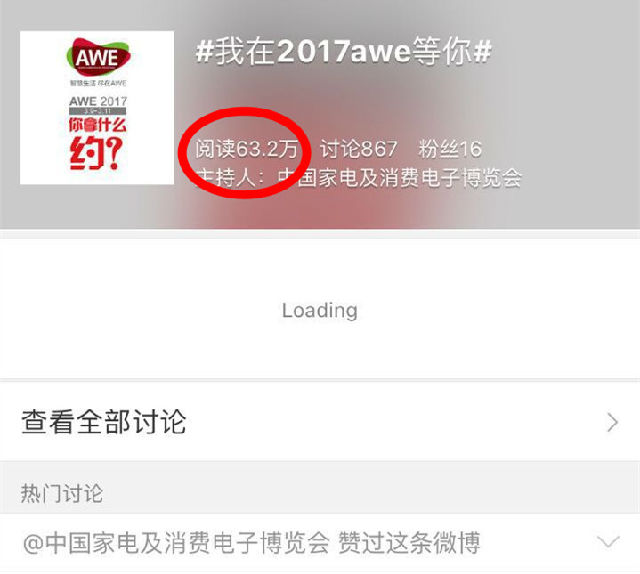Image resolution: width=640 pixels, height=574 pixels.
Task: Tap the 主持人 label in header
Action: click(x=226, y=178)
